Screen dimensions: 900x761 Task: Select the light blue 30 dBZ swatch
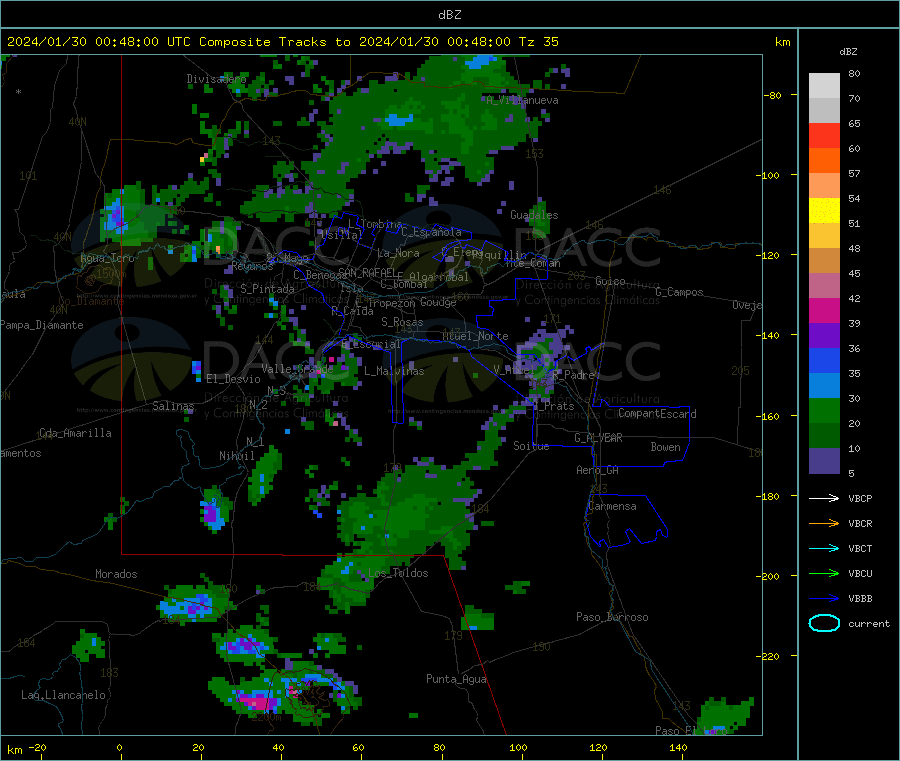coord(824,386)
